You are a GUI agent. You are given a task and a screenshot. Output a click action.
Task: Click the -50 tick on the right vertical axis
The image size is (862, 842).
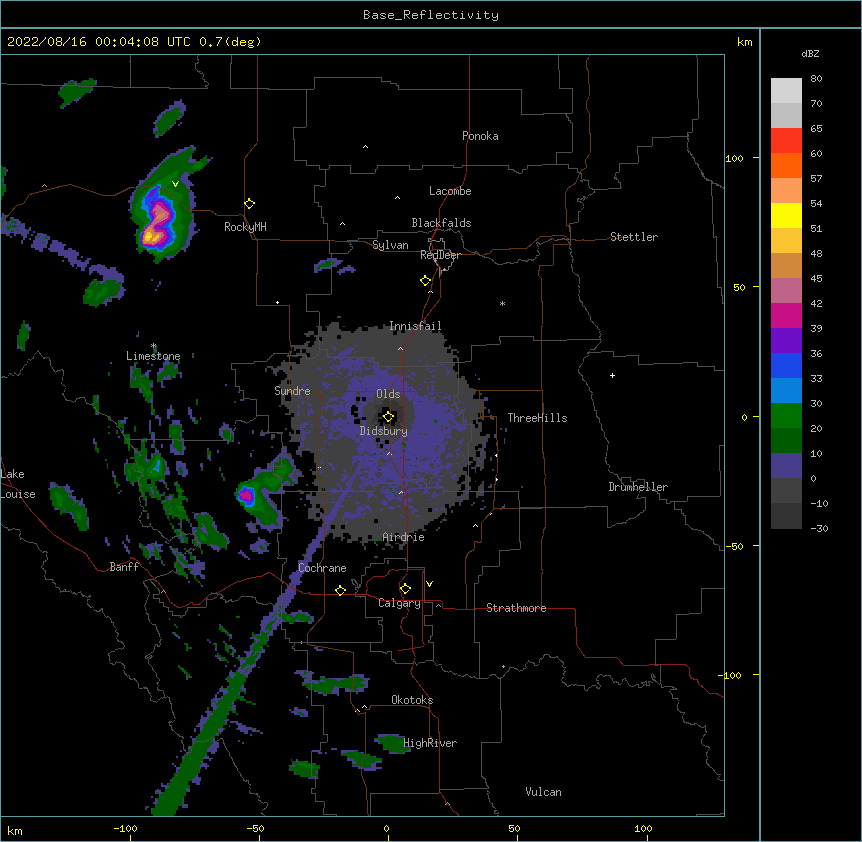coord(734,546)
